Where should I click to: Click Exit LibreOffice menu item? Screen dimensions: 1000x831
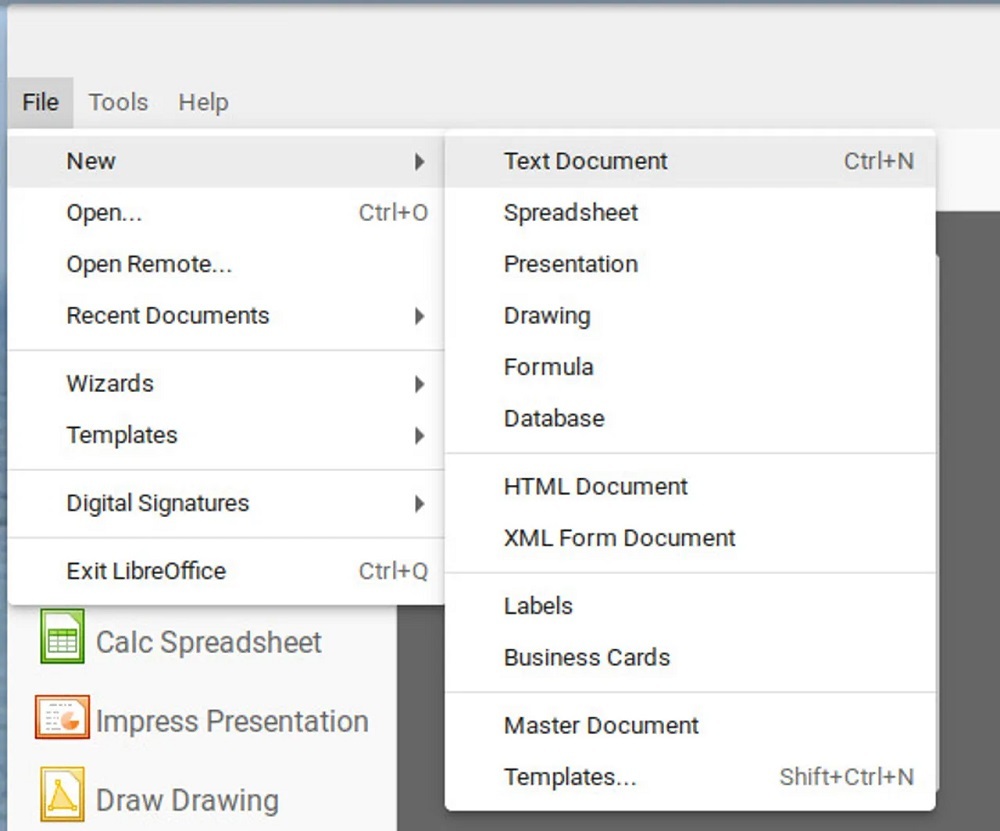point(146,571)
